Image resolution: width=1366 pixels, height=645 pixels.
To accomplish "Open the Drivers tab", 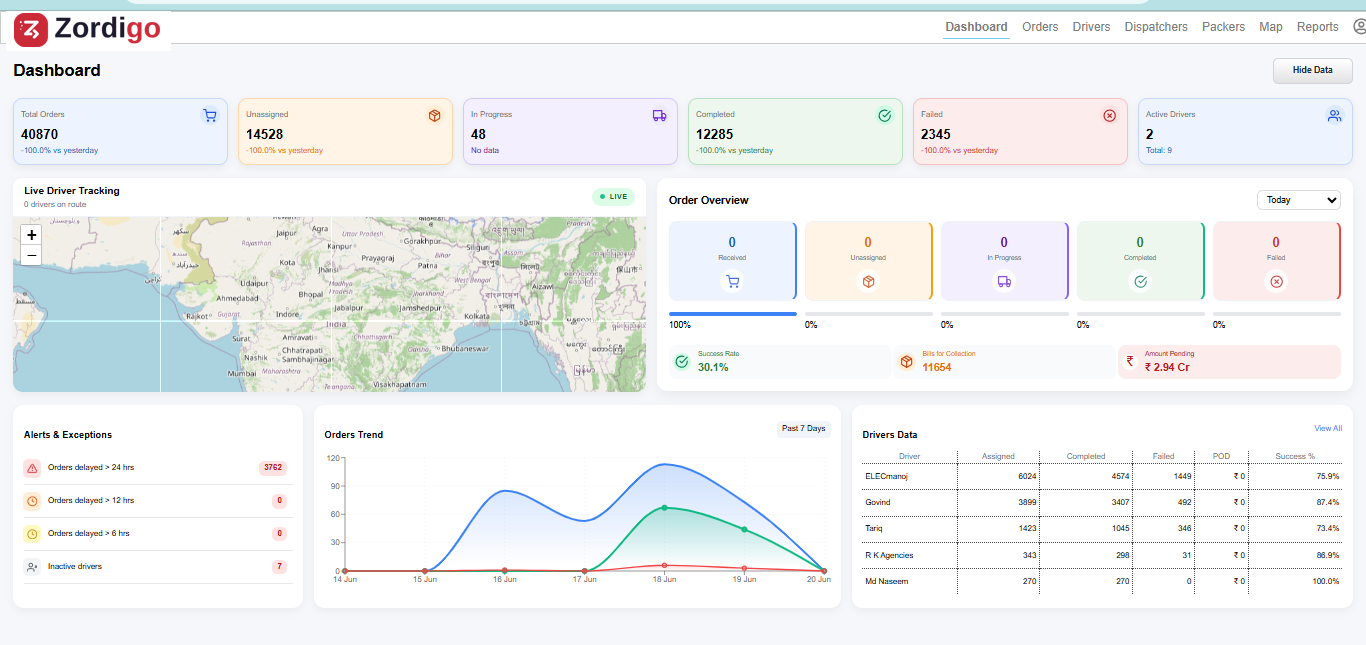I will tap(1091, 27).
